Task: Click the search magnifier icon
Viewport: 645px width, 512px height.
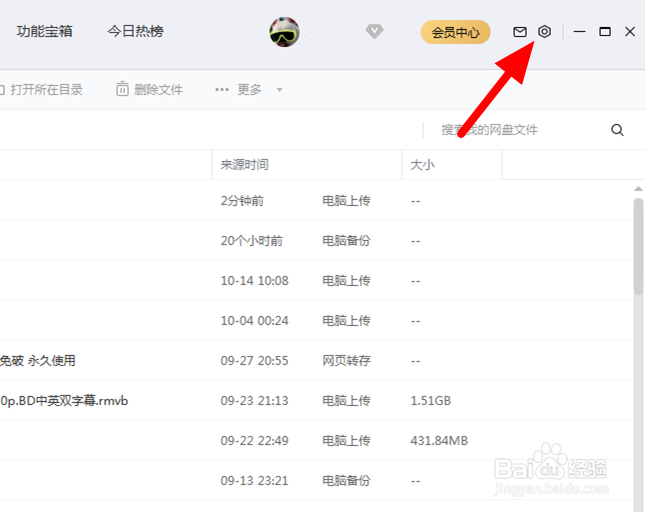Action: point(617,130)
